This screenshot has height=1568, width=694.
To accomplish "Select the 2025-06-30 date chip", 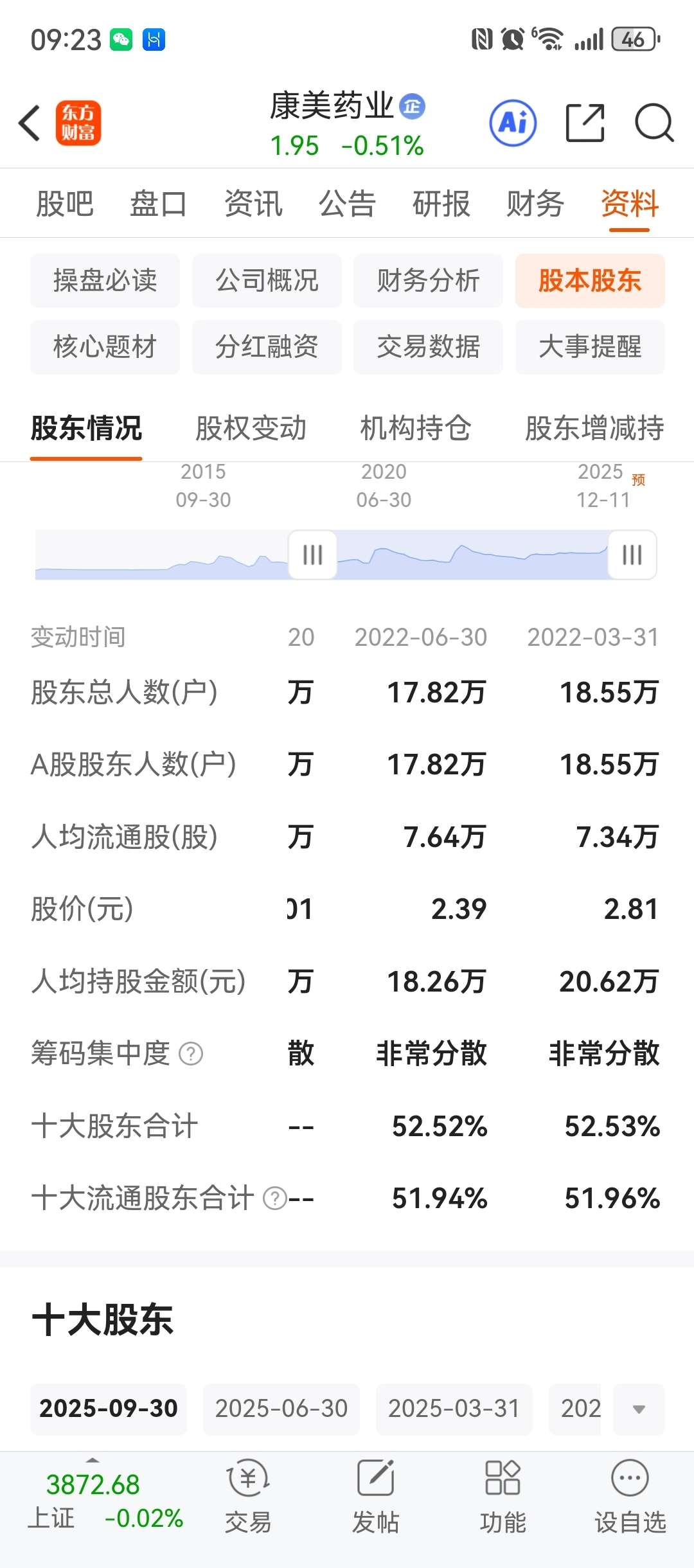I will coord(281,1409).
